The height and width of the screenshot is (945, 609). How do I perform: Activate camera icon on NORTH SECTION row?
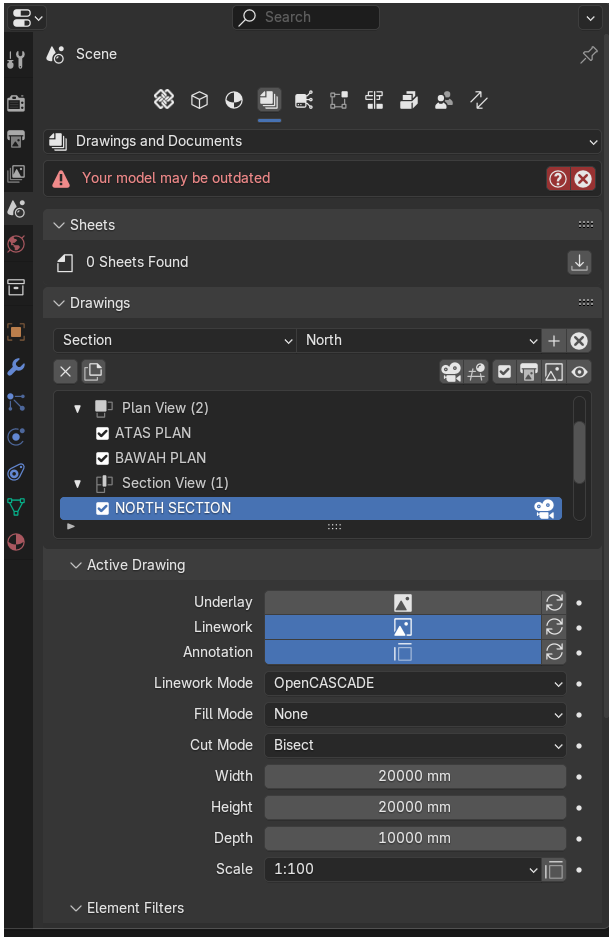[x=544, y=509]
